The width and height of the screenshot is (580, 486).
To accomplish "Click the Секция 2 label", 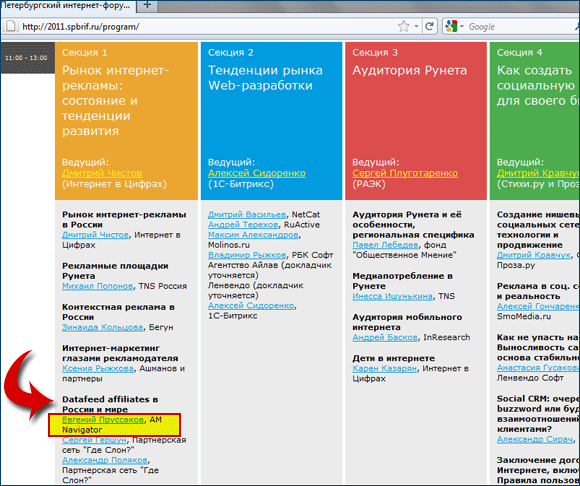I will point(230,53).
